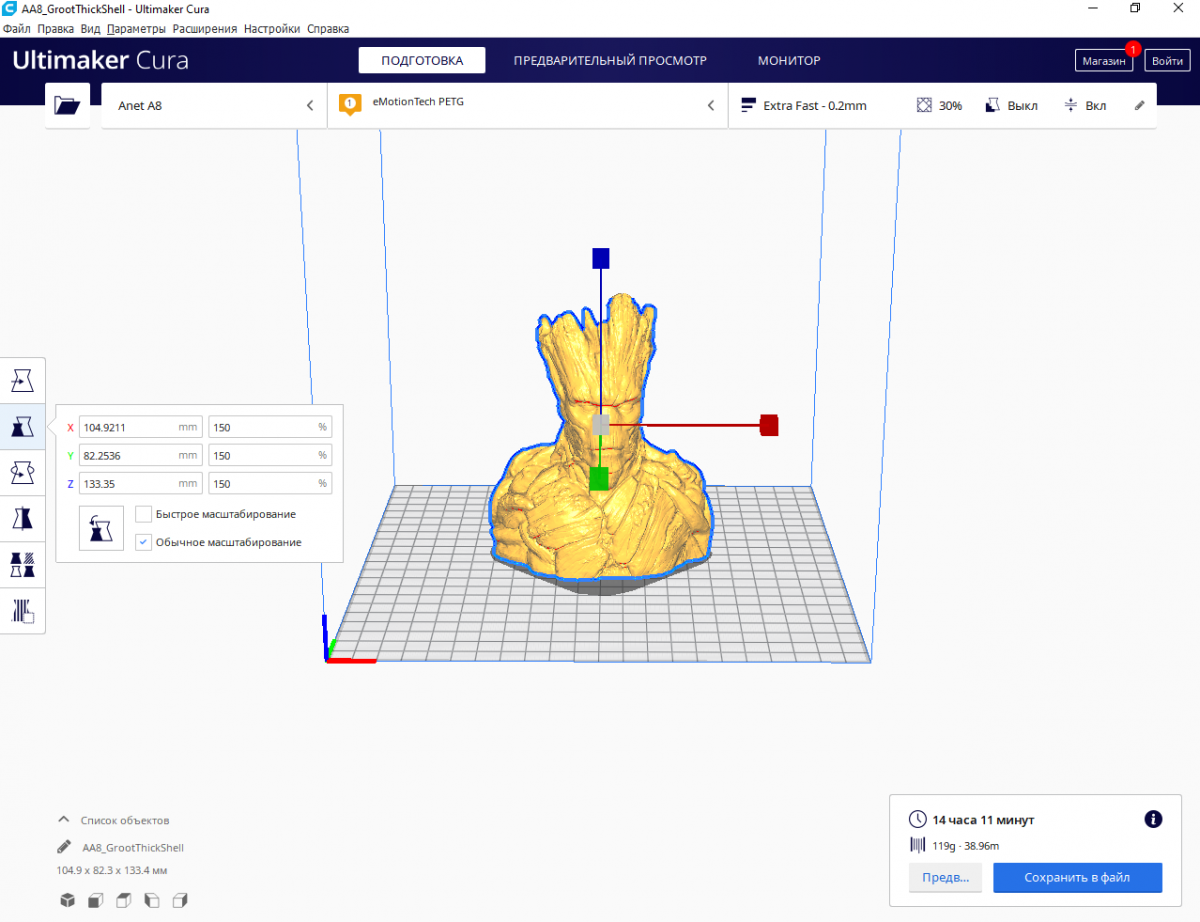Select the Mirror tool in left toolbar

[23, 518]
